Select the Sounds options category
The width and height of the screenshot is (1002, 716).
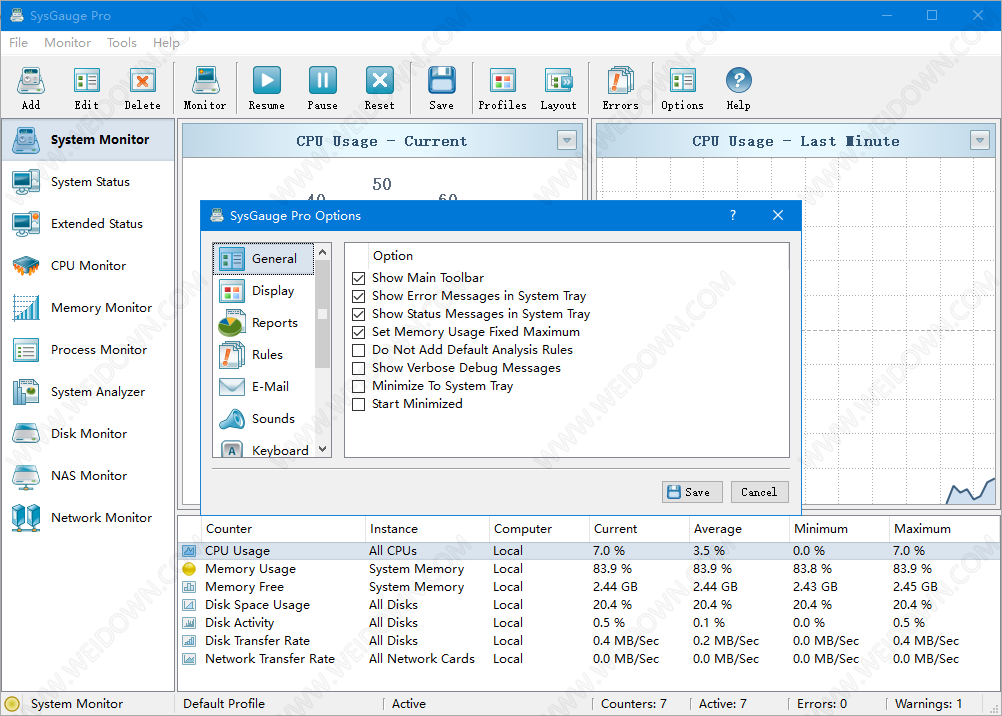click(x=264, y=419)
